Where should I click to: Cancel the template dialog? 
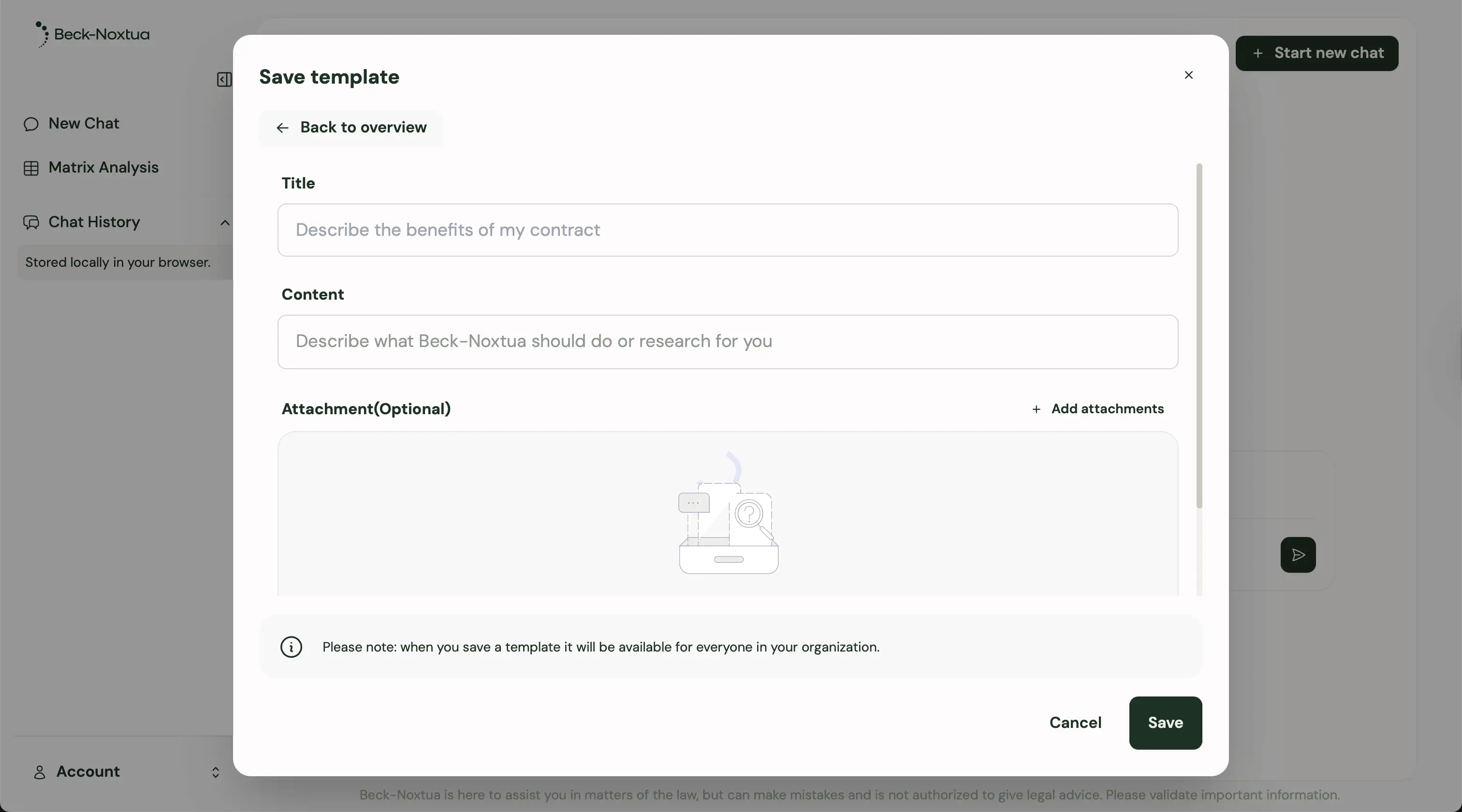(x=1075, y=723)
